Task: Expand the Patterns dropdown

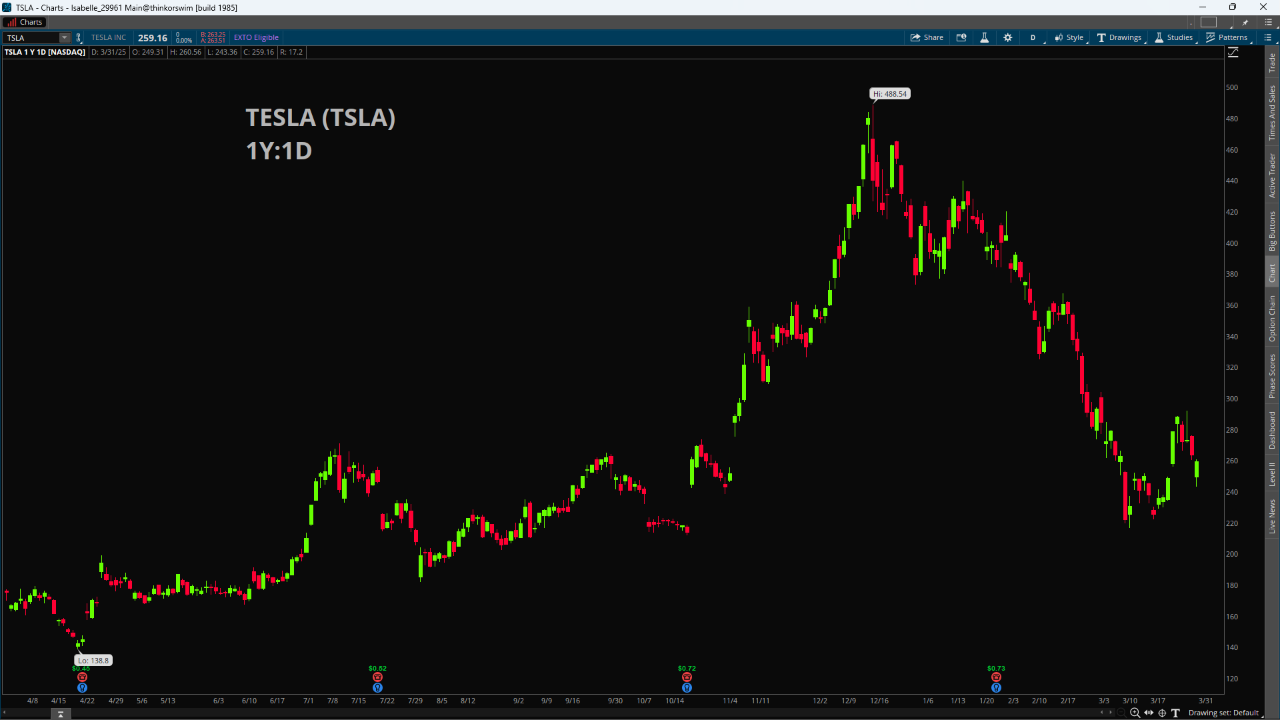Action: pyautogui.click(x=1227, y=37)
